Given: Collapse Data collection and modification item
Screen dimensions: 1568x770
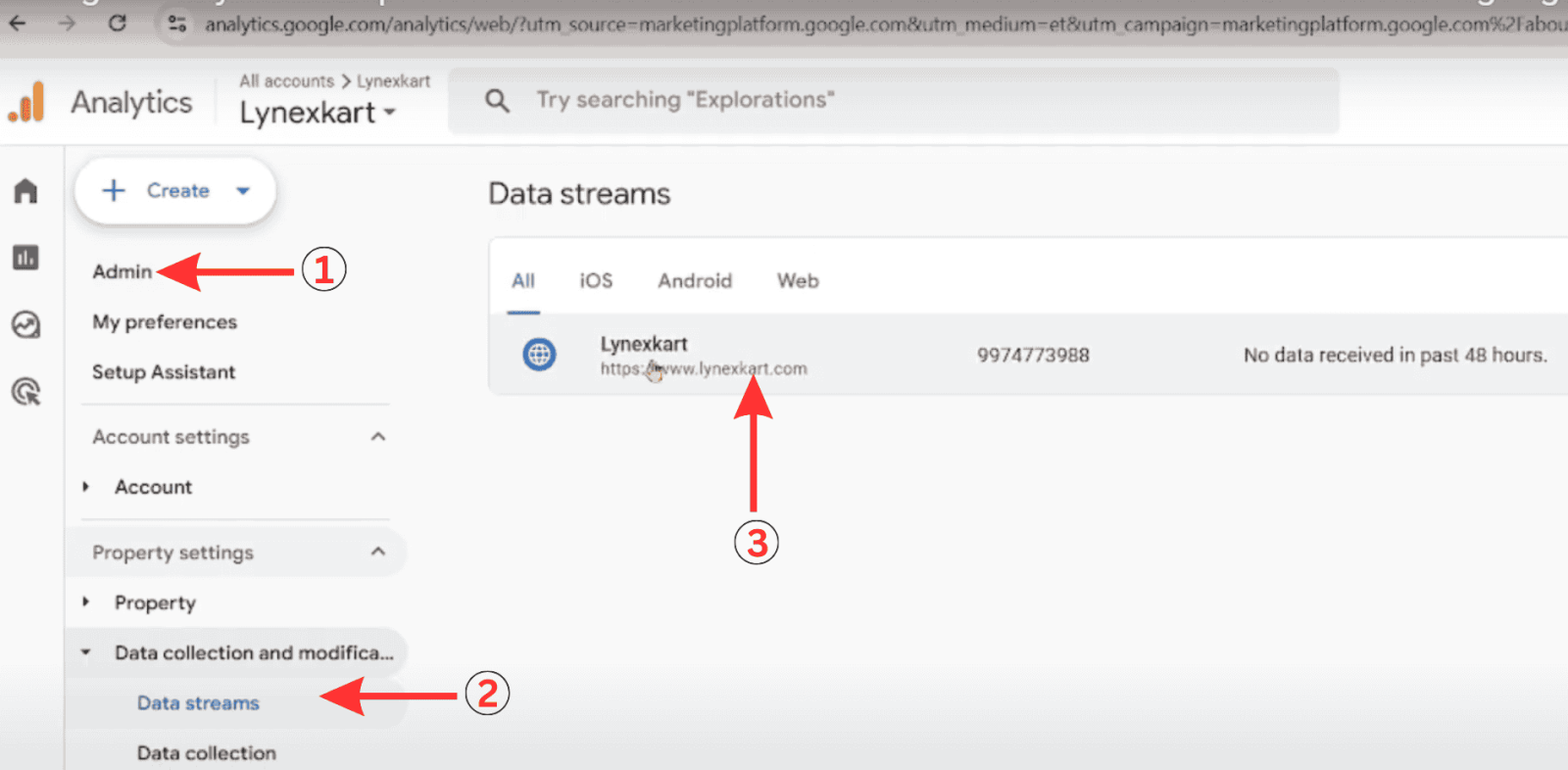Looking at the screenshot, I should point(86,652).
